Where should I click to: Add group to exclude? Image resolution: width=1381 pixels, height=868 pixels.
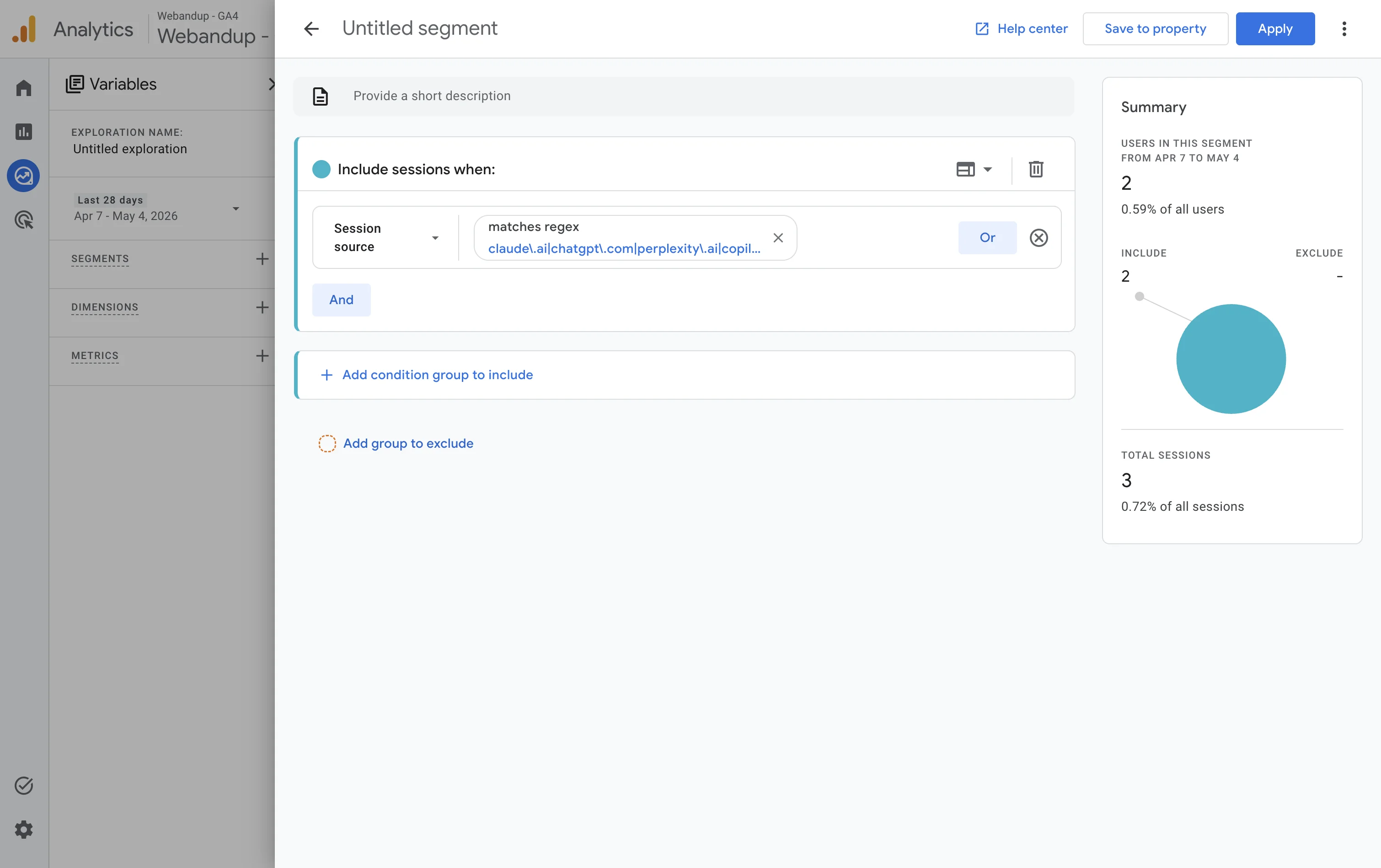pos(396,444)
